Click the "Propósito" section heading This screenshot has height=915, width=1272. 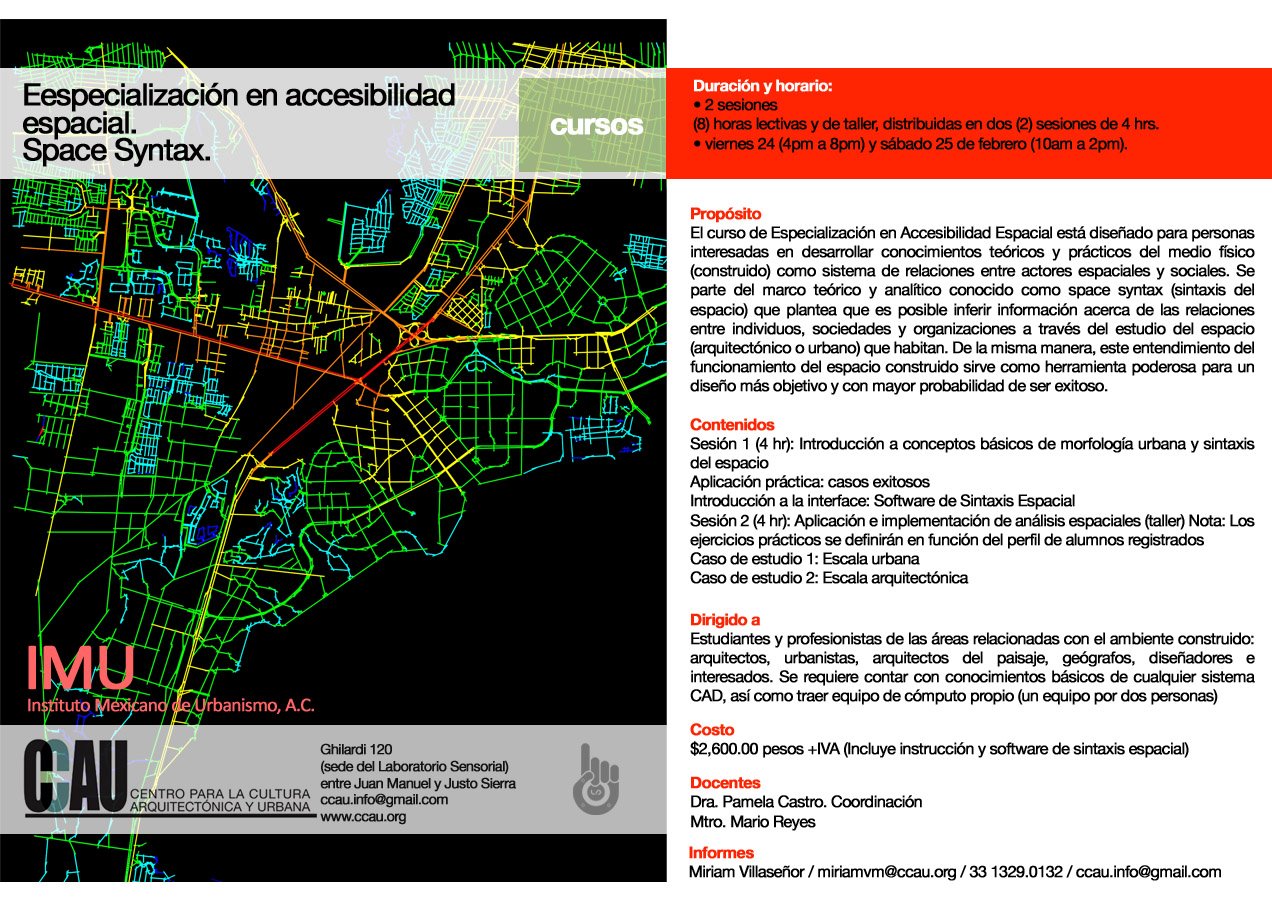coord(725,214)
